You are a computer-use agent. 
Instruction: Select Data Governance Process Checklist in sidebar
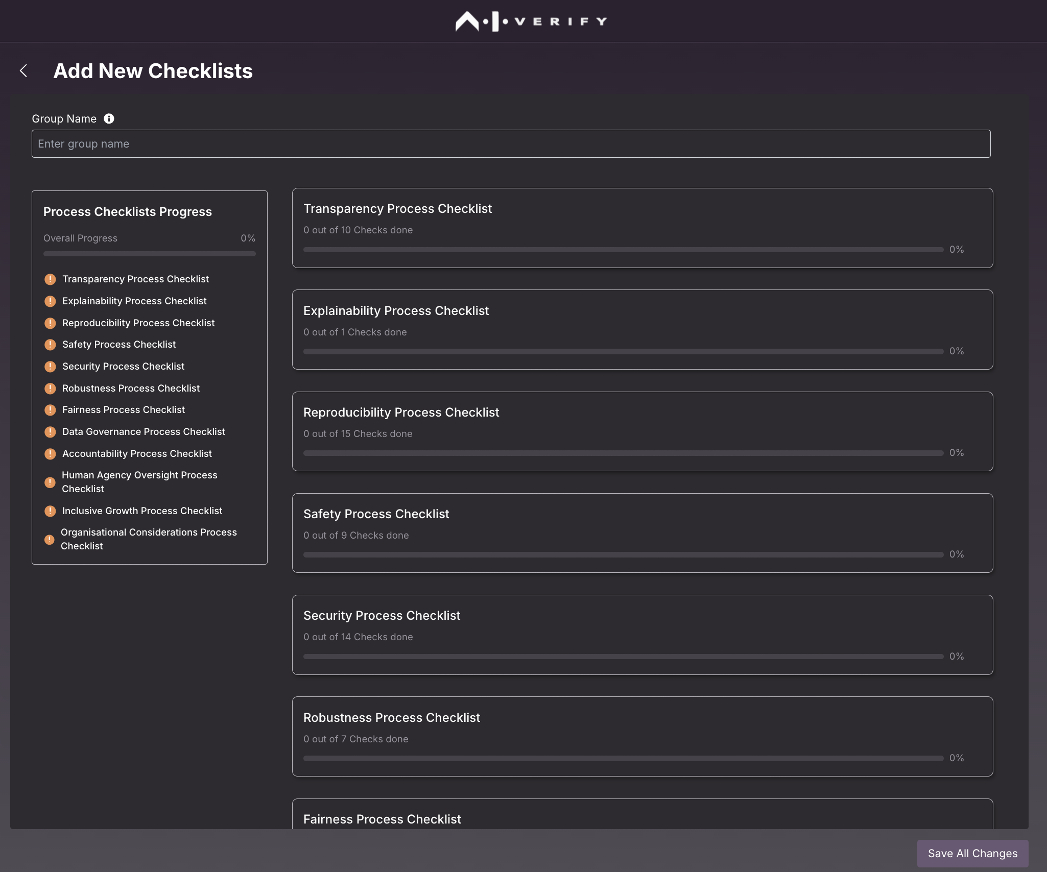tap(143, 432)
